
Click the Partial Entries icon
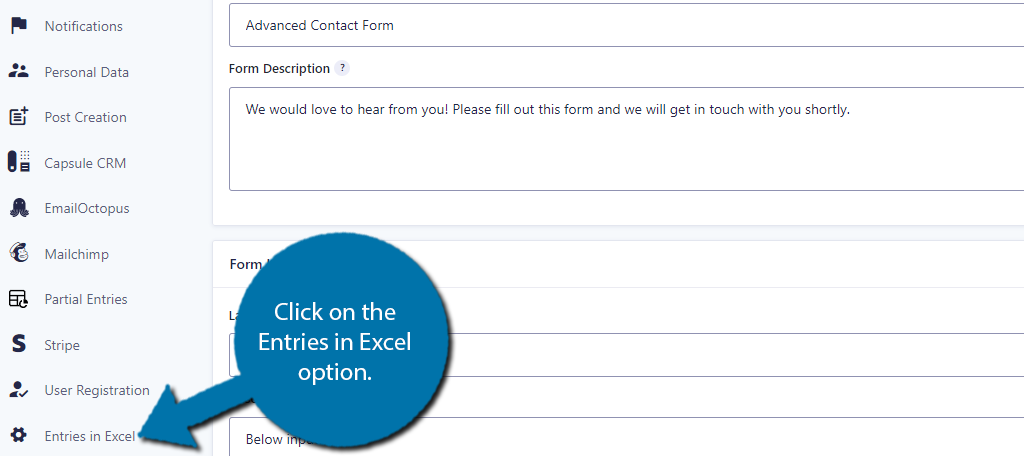pos(18,299)
